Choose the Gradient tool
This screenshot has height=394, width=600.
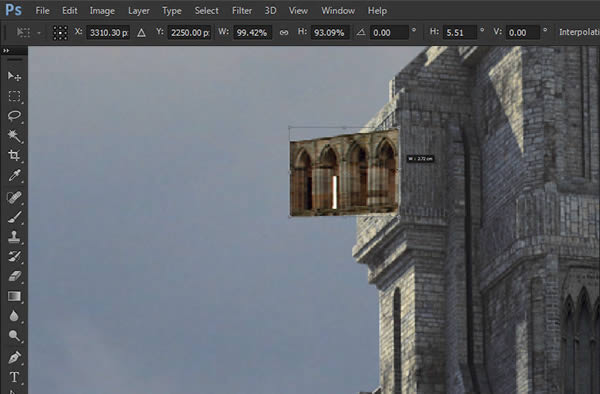[14, 296]
